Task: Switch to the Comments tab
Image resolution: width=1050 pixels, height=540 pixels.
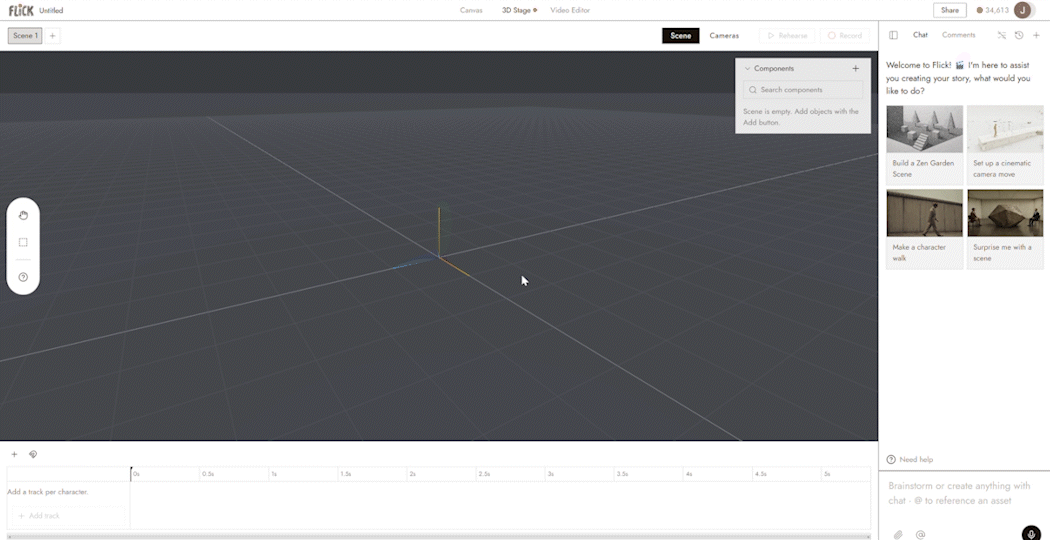Action: pos(958,35)
